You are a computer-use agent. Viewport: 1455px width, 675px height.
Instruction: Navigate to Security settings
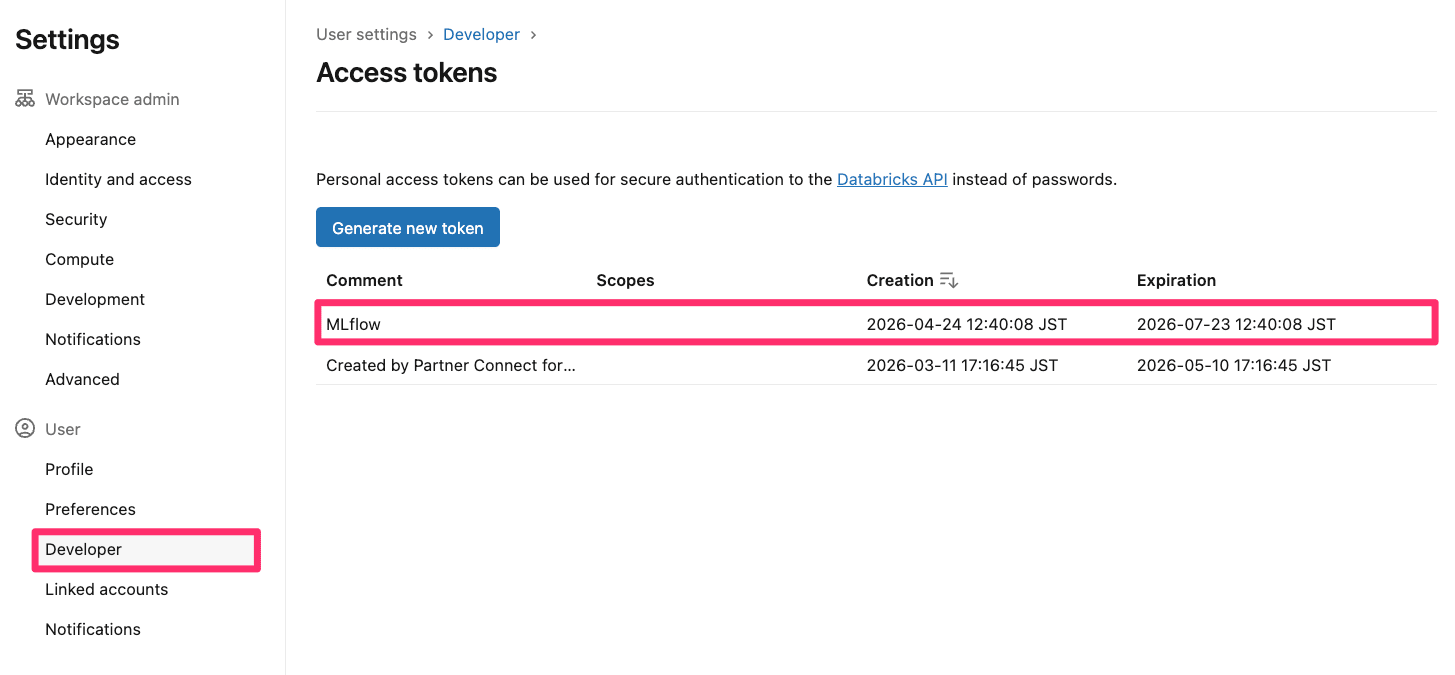pos(76,219)
